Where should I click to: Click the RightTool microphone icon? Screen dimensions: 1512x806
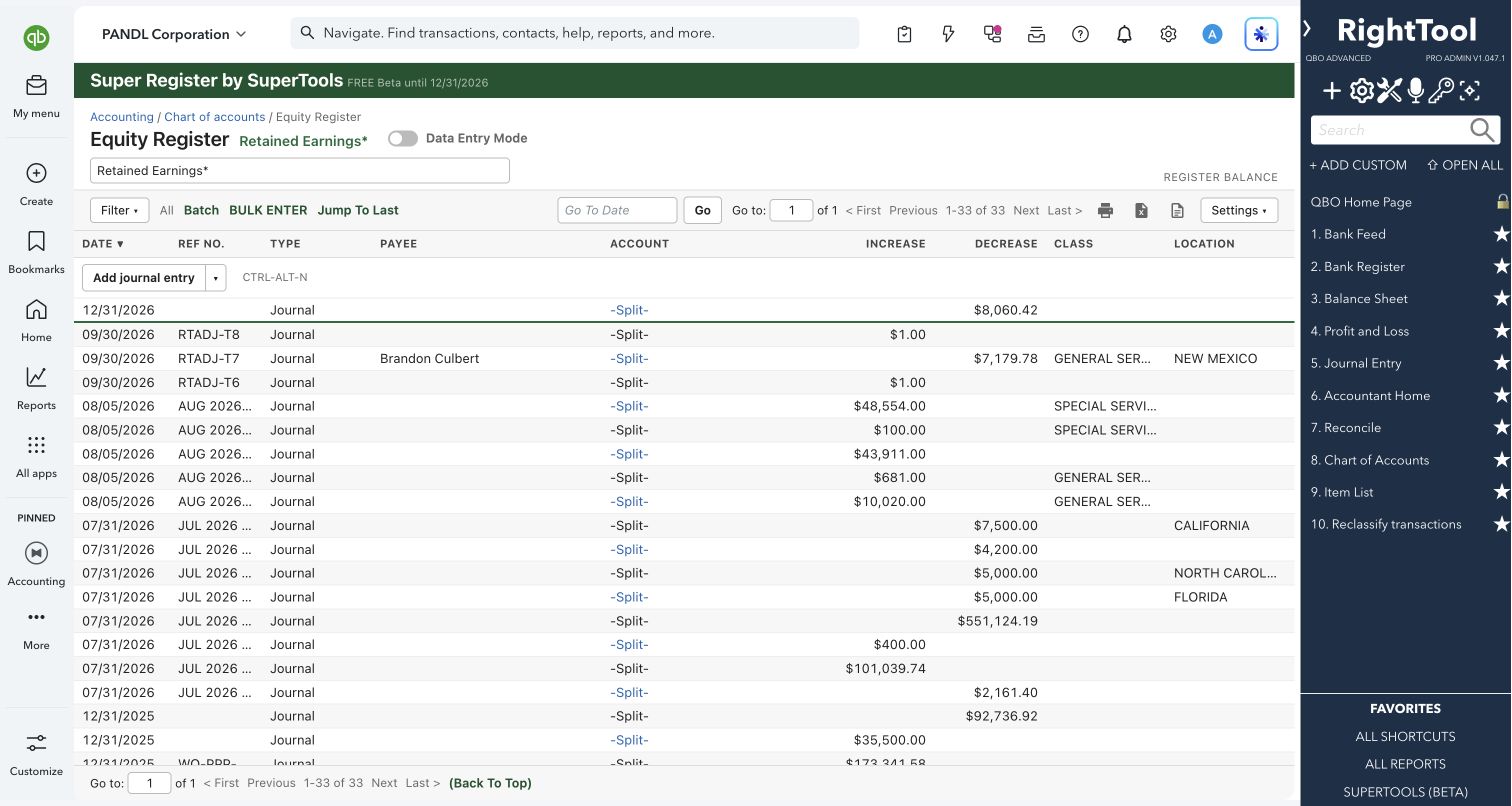1415,92
